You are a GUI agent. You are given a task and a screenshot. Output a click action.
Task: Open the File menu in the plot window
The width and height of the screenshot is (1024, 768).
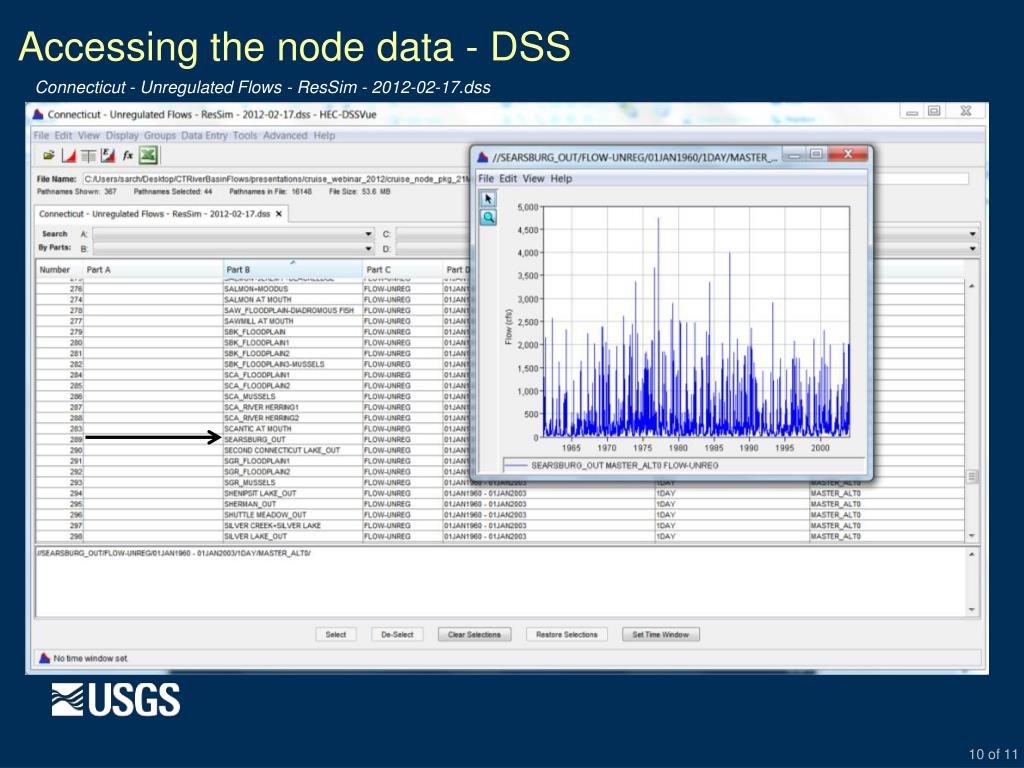pos(486,178)
